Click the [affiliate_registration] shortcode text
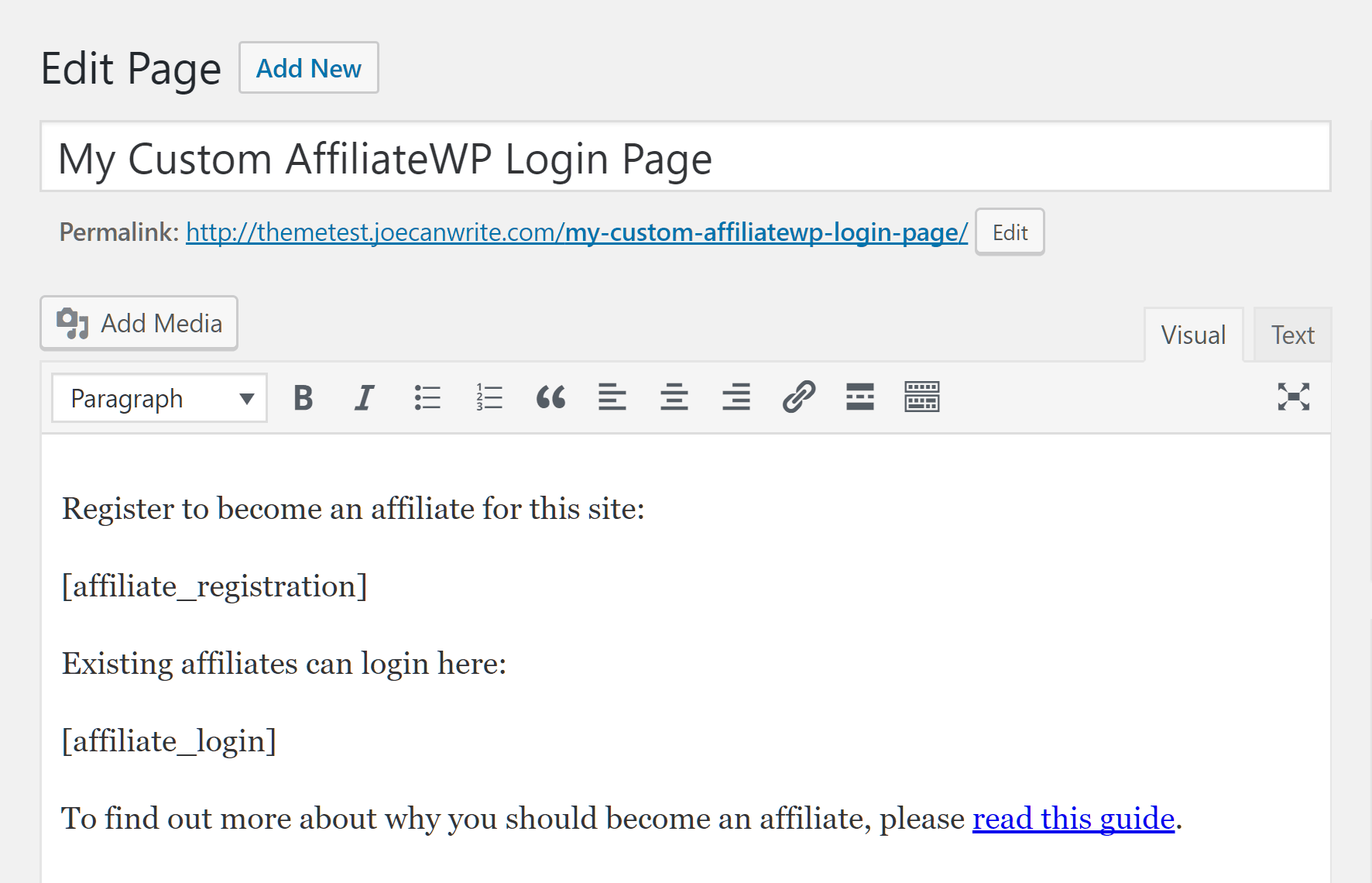1372x883 pixels. [214, 586]
